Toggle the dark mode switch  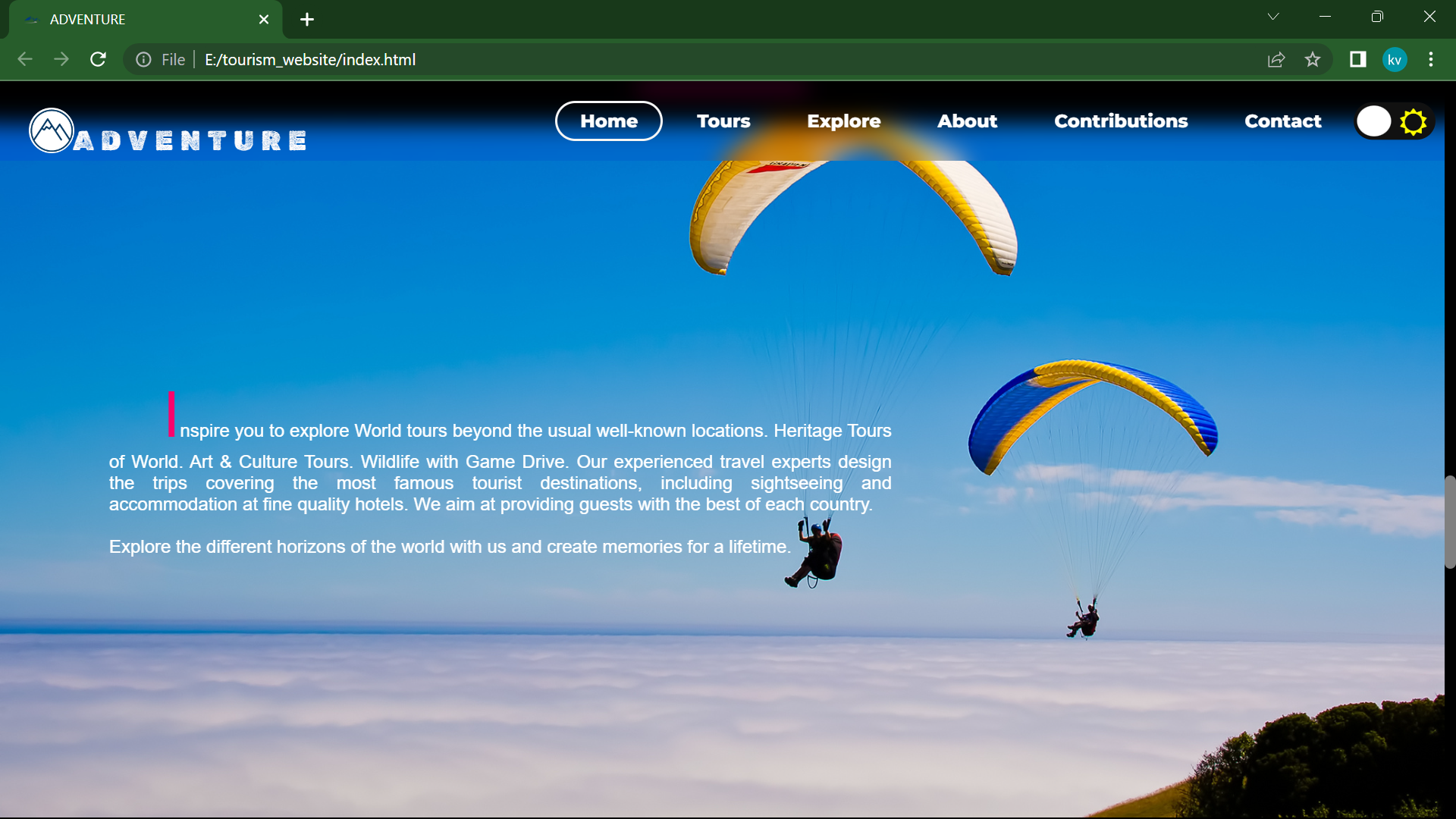point(1394,121)
